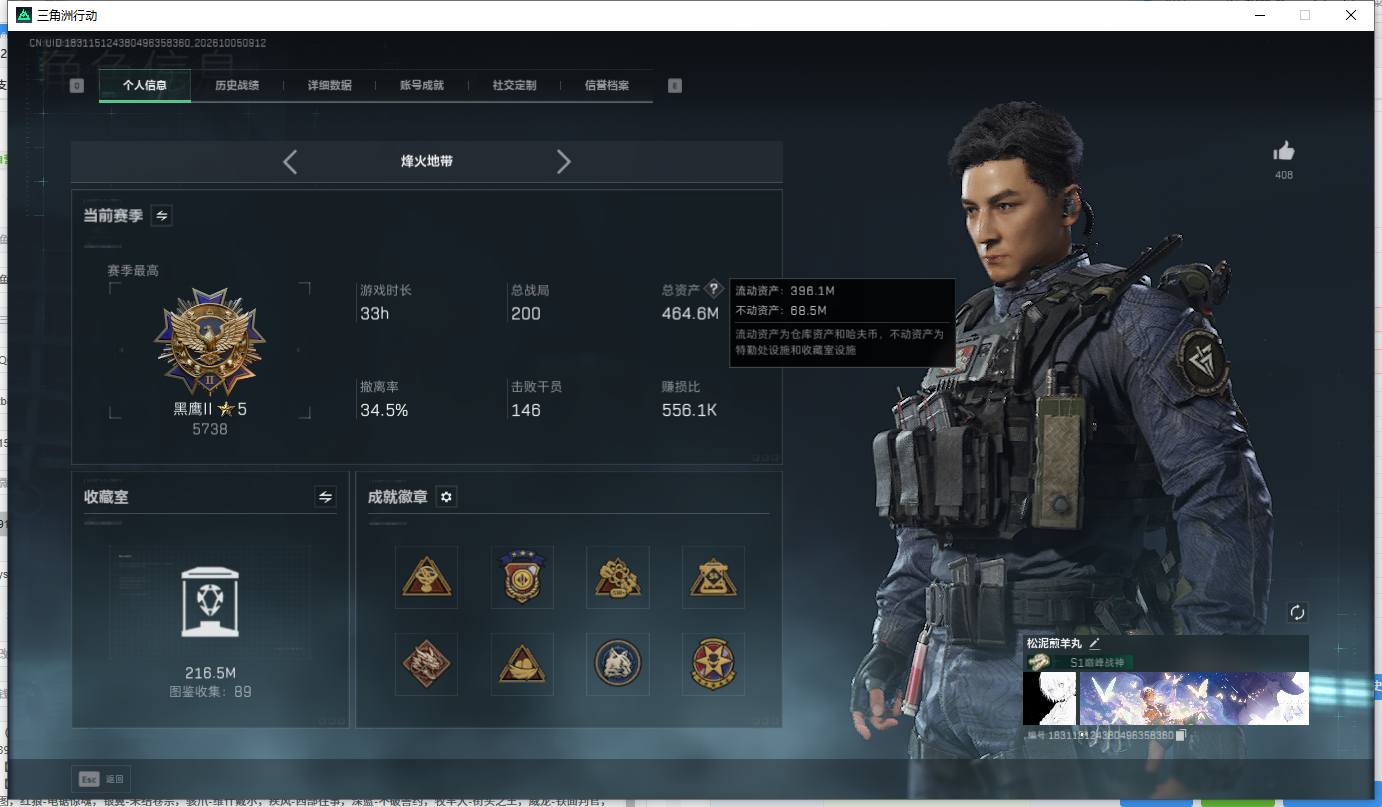Select the red star round badge
This screenshot has width=1382, height=807.
point(714,664)
